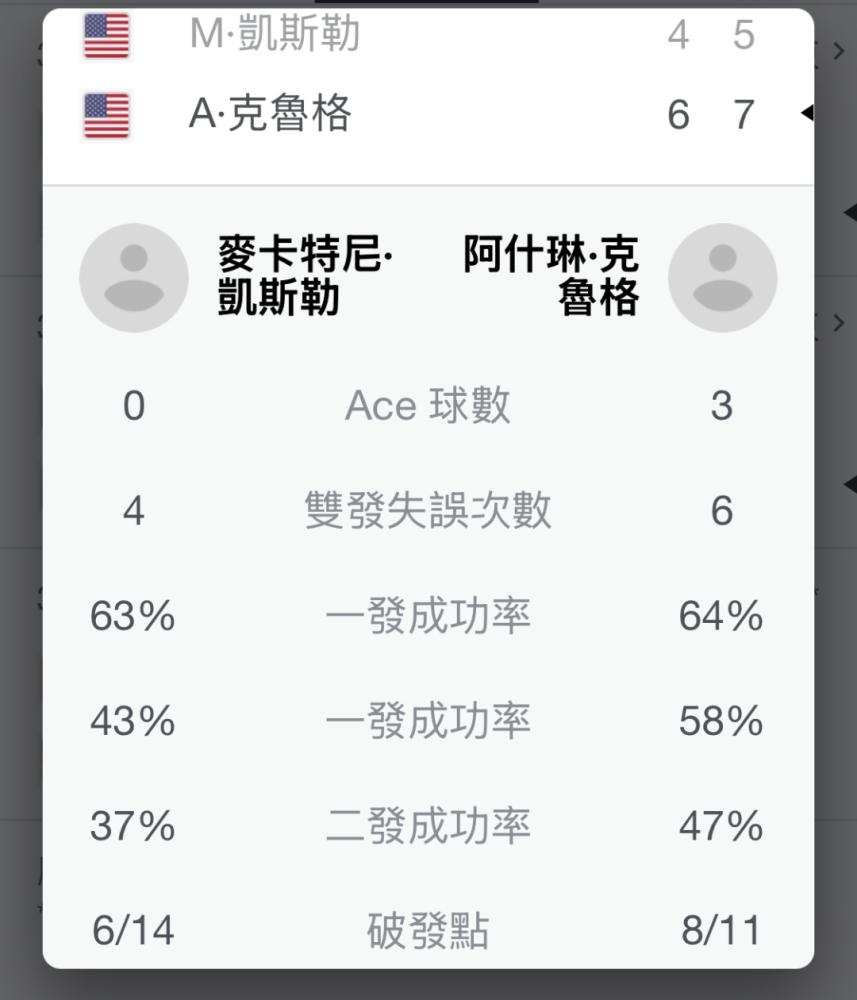Screen dimensions: 857x1000
Task: Click the M·凱斯勒 score row
Action: (x=428, y=35)
